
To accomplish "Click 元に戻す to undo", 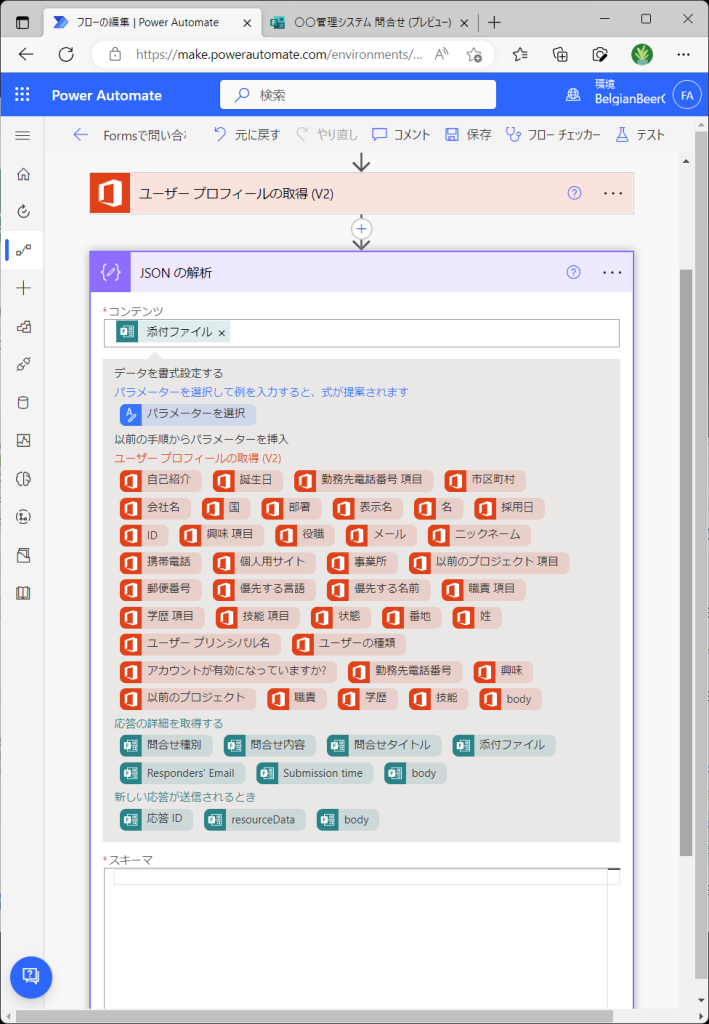I will click(247, 135).
